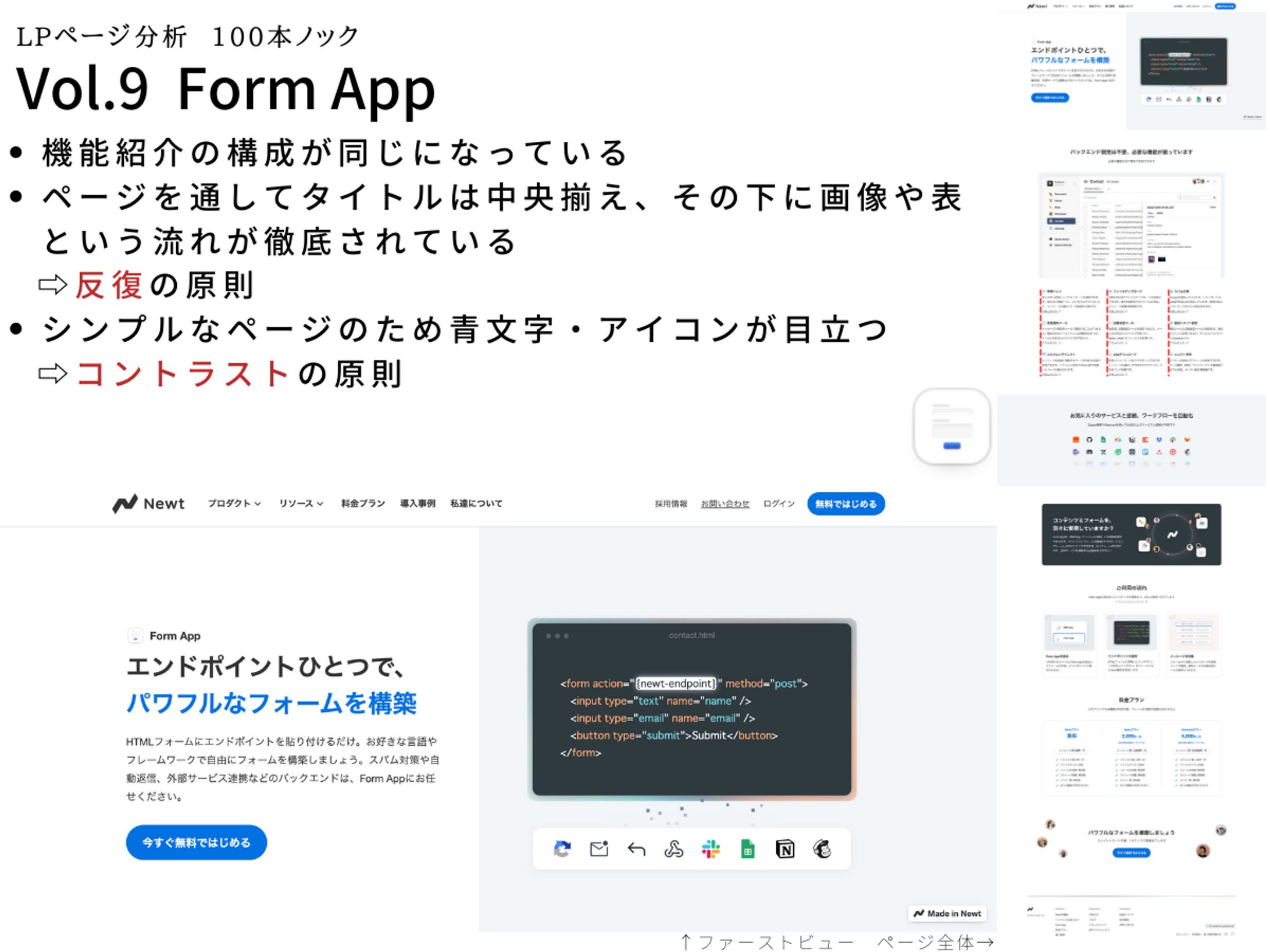Image resolution: width=1270 pixels, height=952 pixels.
Task: Click the reCAPTCHA icon in integrations bar
Action: (x=562, y=850)
